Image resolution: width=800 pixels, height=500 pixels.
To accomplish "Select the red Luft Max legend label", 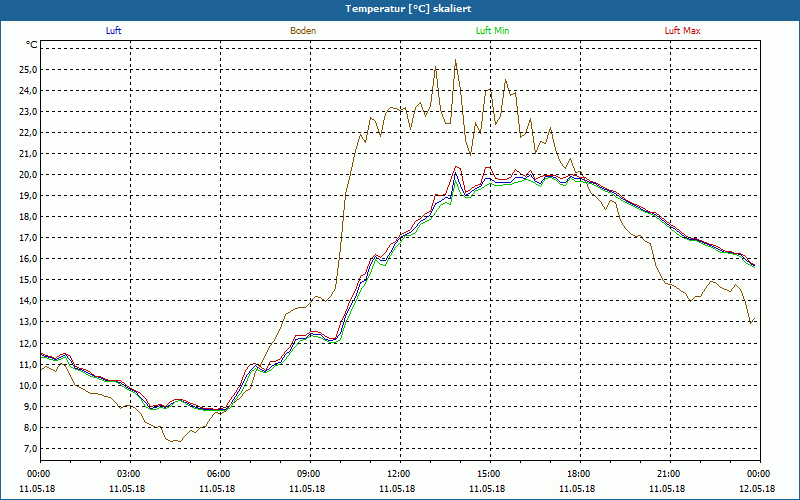I will point(682,31).
